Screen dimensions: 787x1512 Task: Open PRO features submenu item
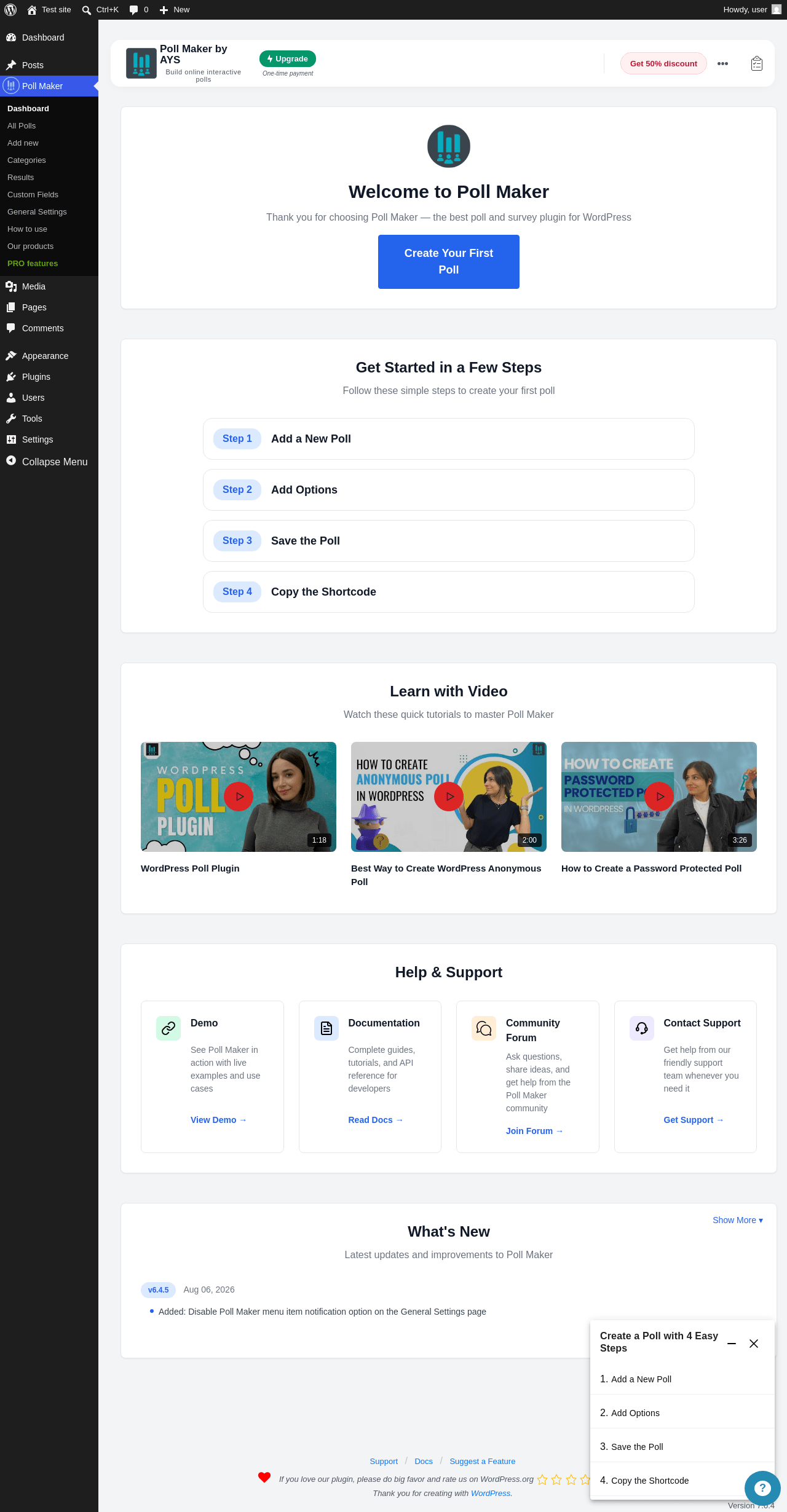point(49,263)
